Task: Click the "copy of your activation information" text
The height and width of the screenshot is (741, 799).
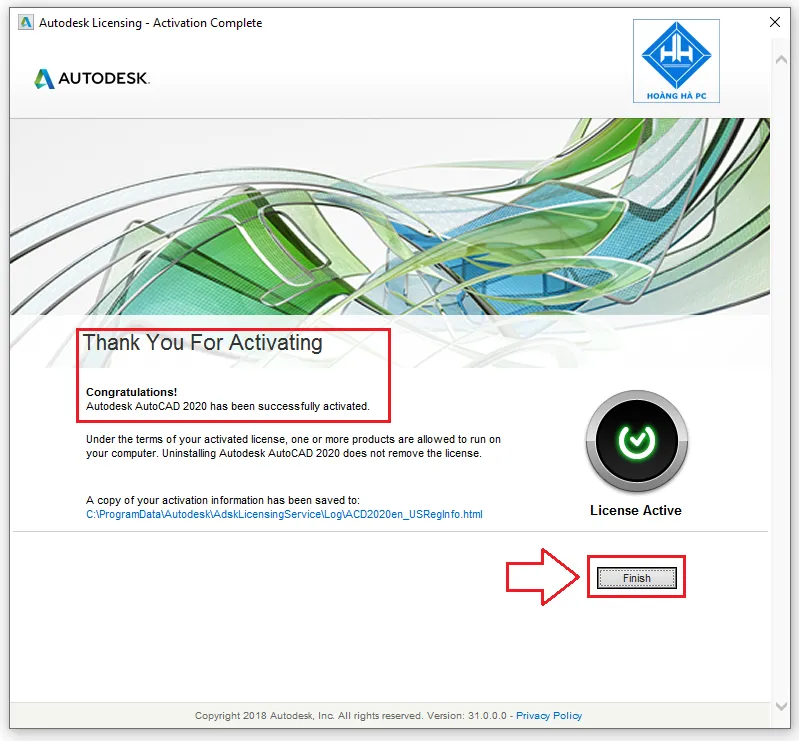Action: coord(222,500)
